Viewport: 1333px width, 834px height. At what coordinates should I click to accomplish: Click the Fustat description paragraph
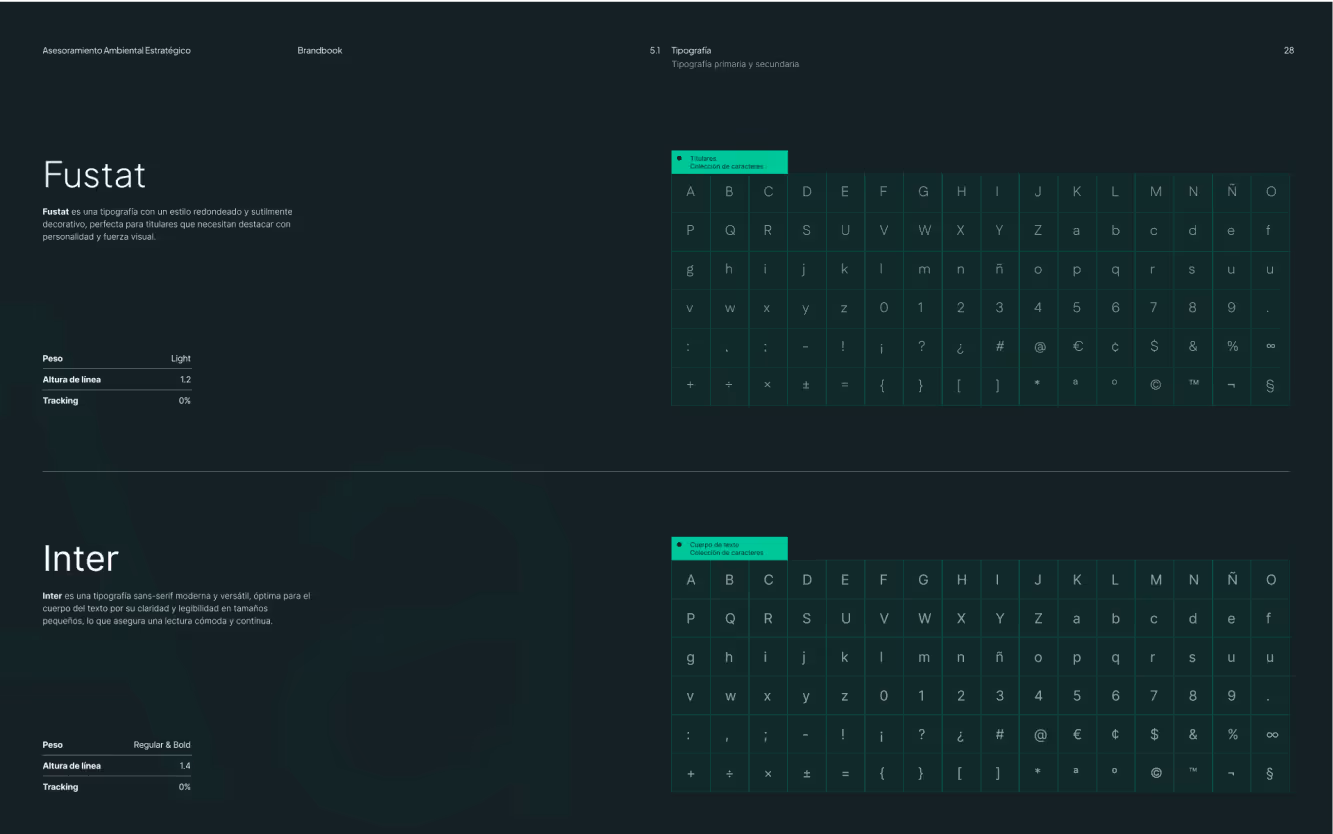point(167,224)
